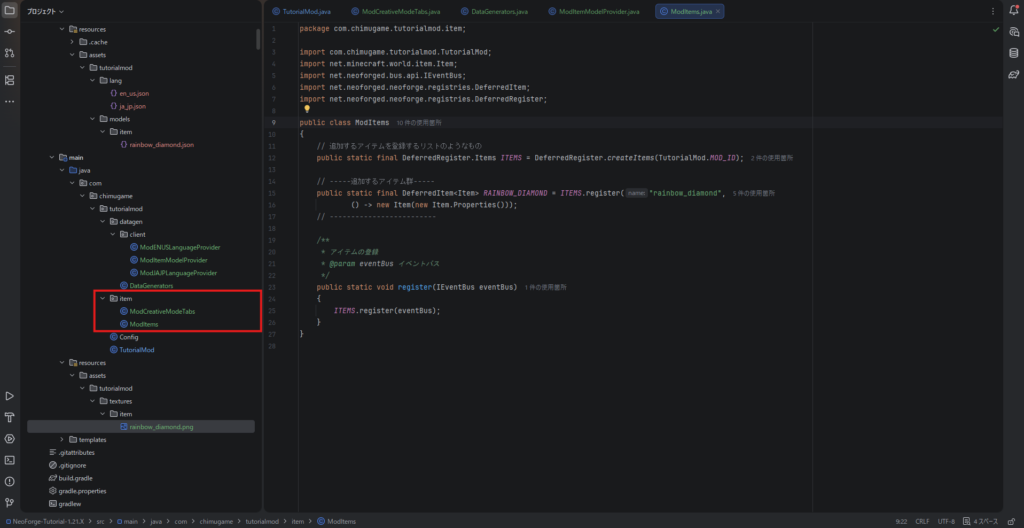1024x528 pixels.
Task: Open the Database tool window
Action: click(x=1012, y=53)
